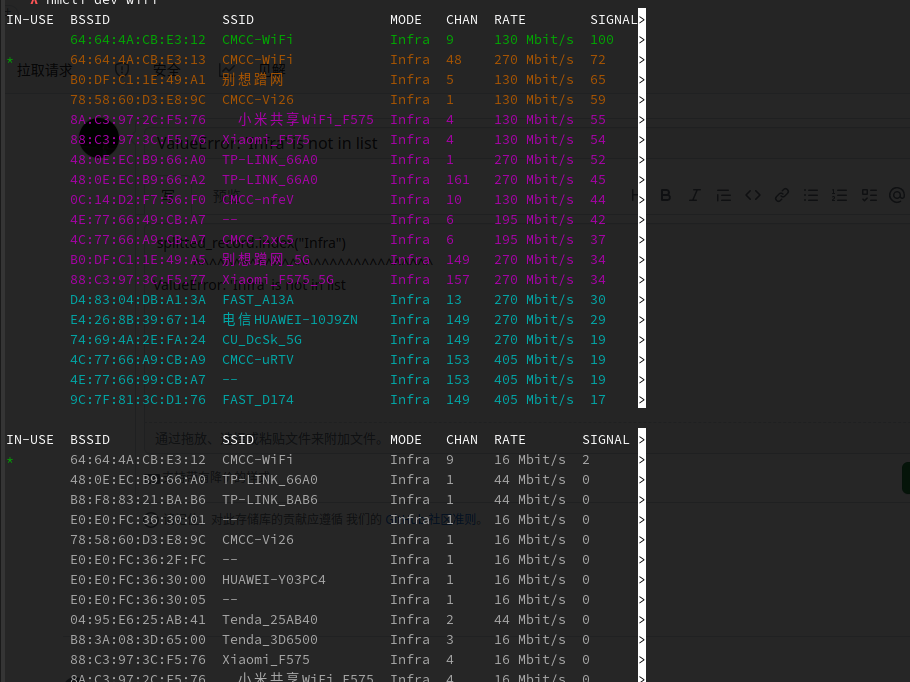Screen dimensions: 910x682
Task: Click the SSID FAST_D174
Action: point(258,399)
